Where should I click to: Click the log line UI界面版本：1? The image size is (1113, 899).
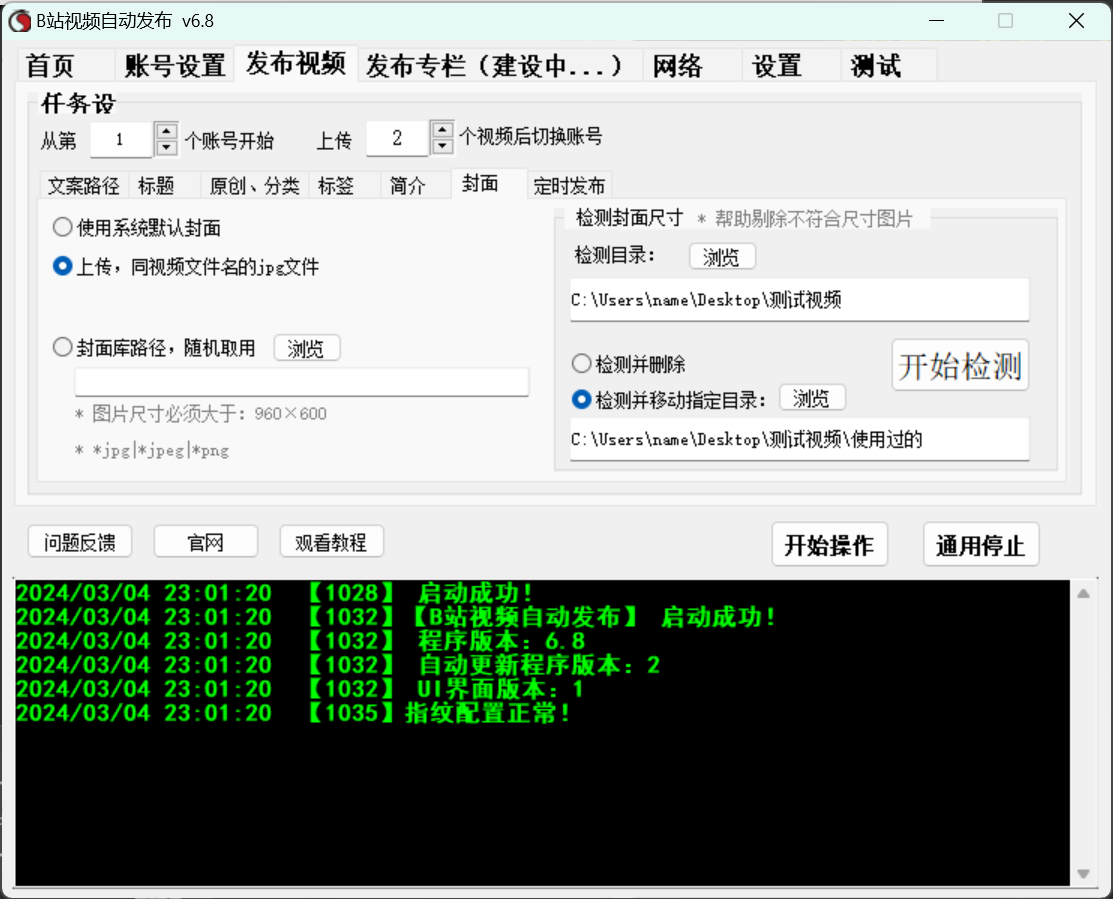tap(300, 689)
